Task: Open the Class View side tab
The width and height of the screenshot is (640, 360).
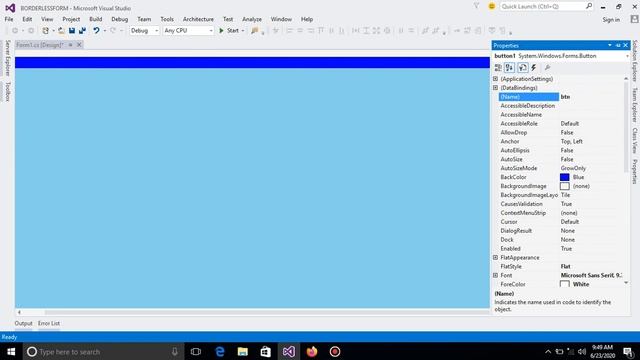Action: pos(635,141)
